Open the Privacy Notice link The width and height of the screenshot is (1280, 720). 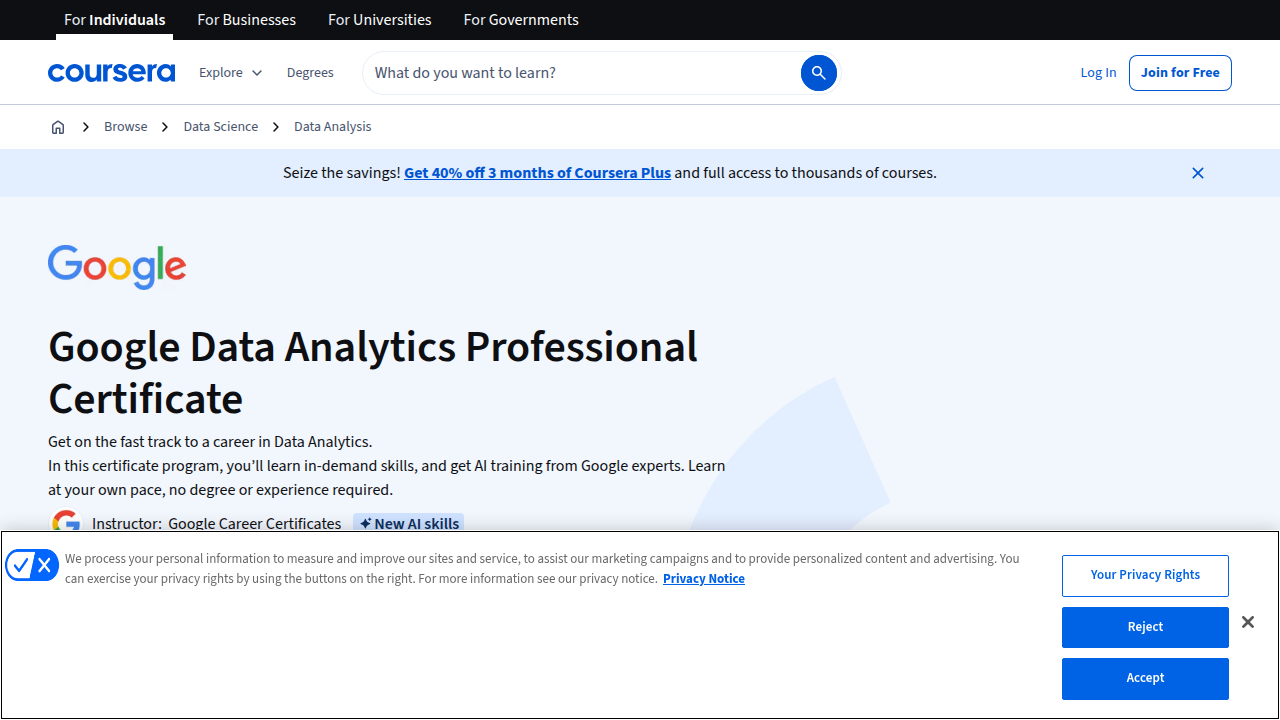point(704,579)
